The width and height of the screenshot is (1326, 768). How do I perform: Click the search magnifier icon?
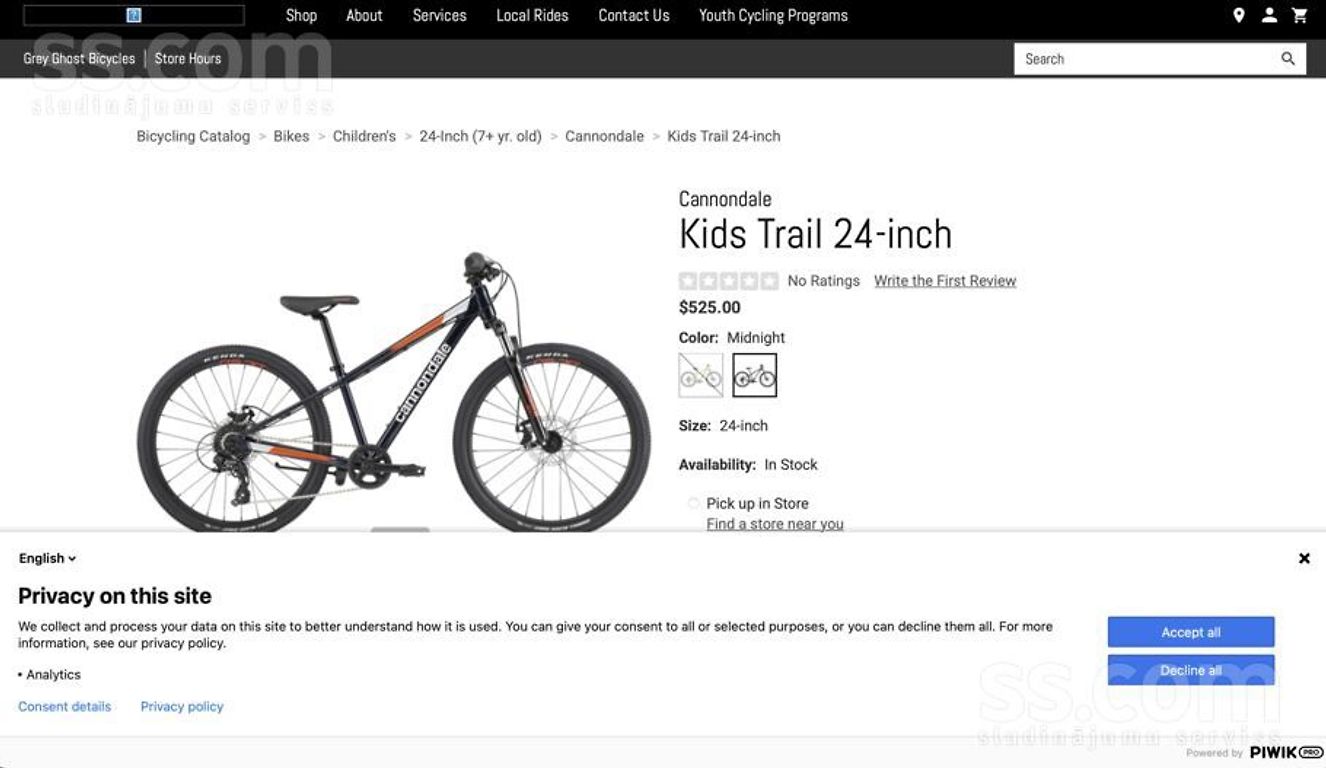coord(1288,59)
